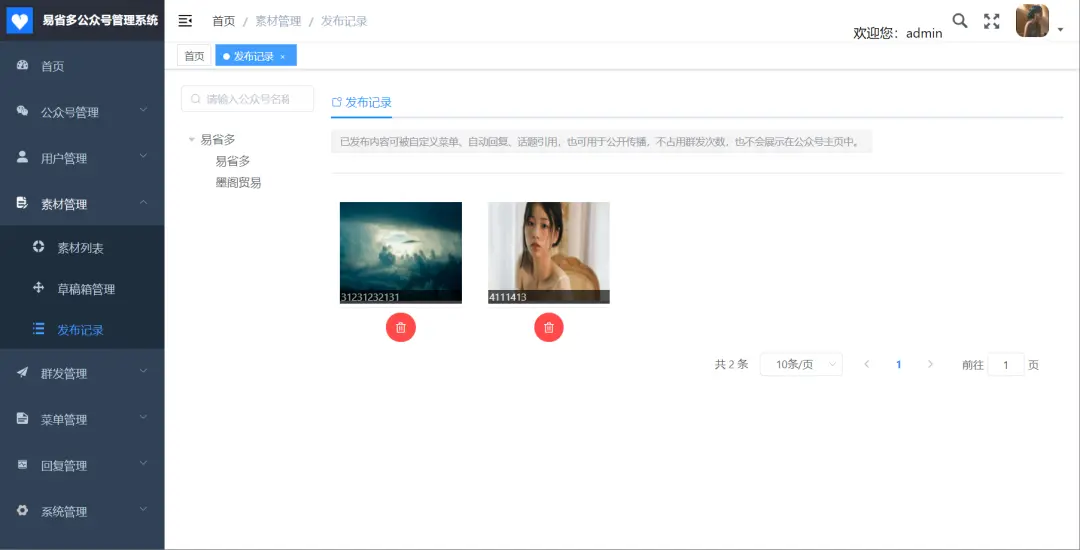The height and width of the screenshot is (550, 1080).
Task: Click the 菜单管理 file icon
Action: point(22,418)
